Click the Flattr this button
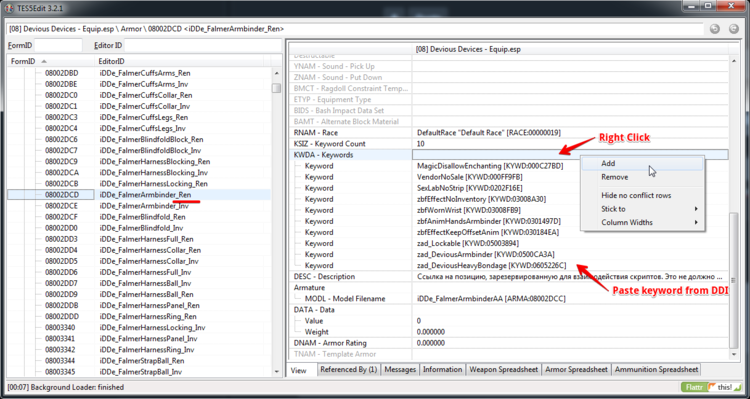 point(710,387)
